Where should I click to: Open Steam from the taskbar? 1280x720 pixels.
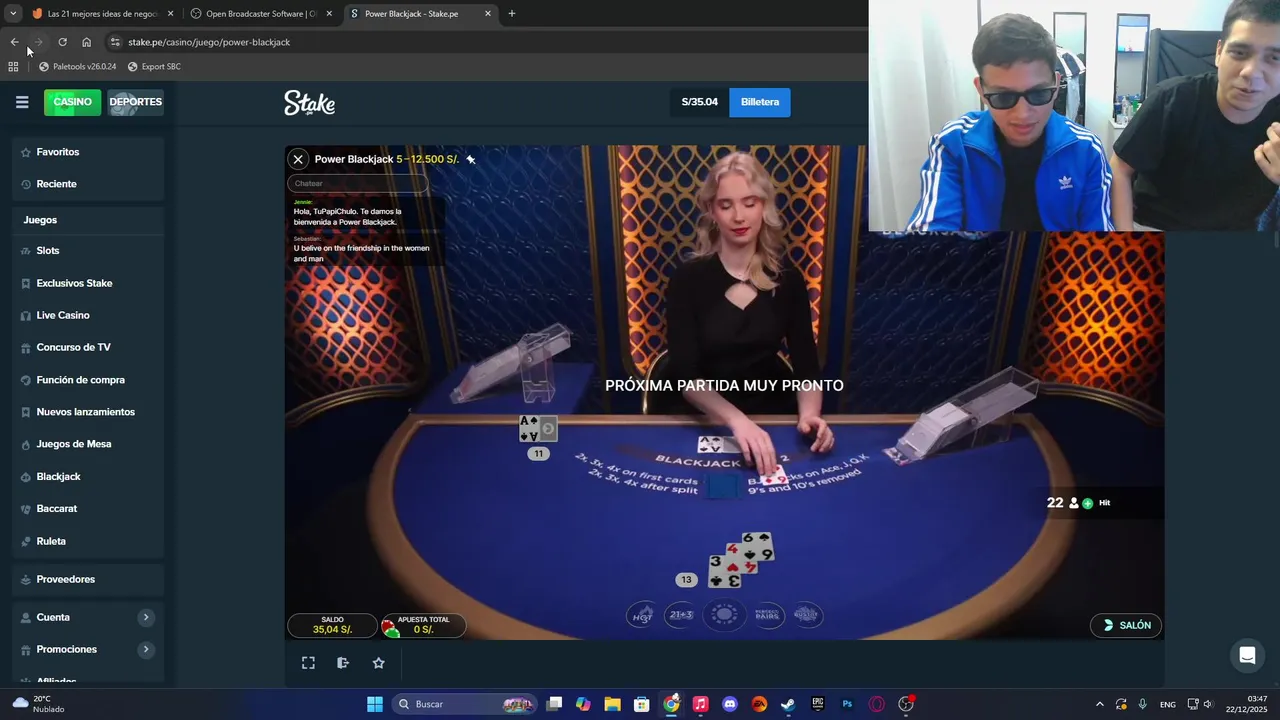(788, 704)
